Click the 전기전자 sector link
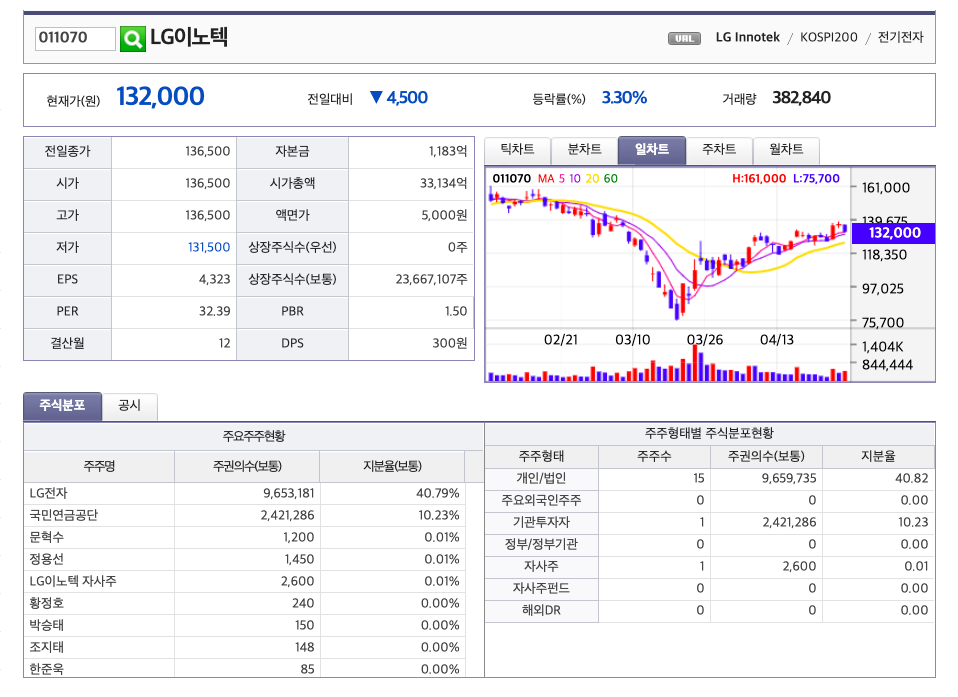Screen dimensions: 958x697 [x=901, y=37]
